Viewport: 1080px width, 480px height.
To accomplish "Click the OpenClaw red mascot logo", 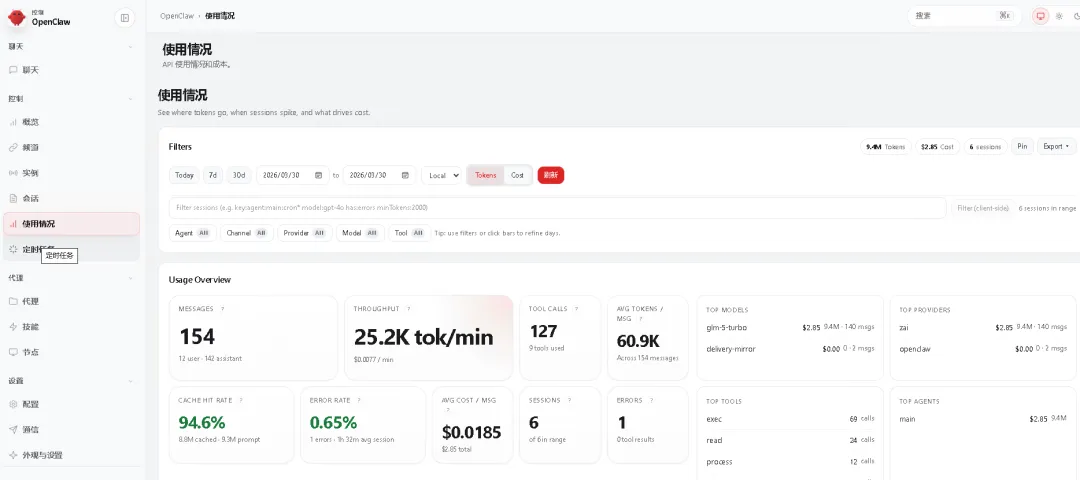I will pos(17,17).
